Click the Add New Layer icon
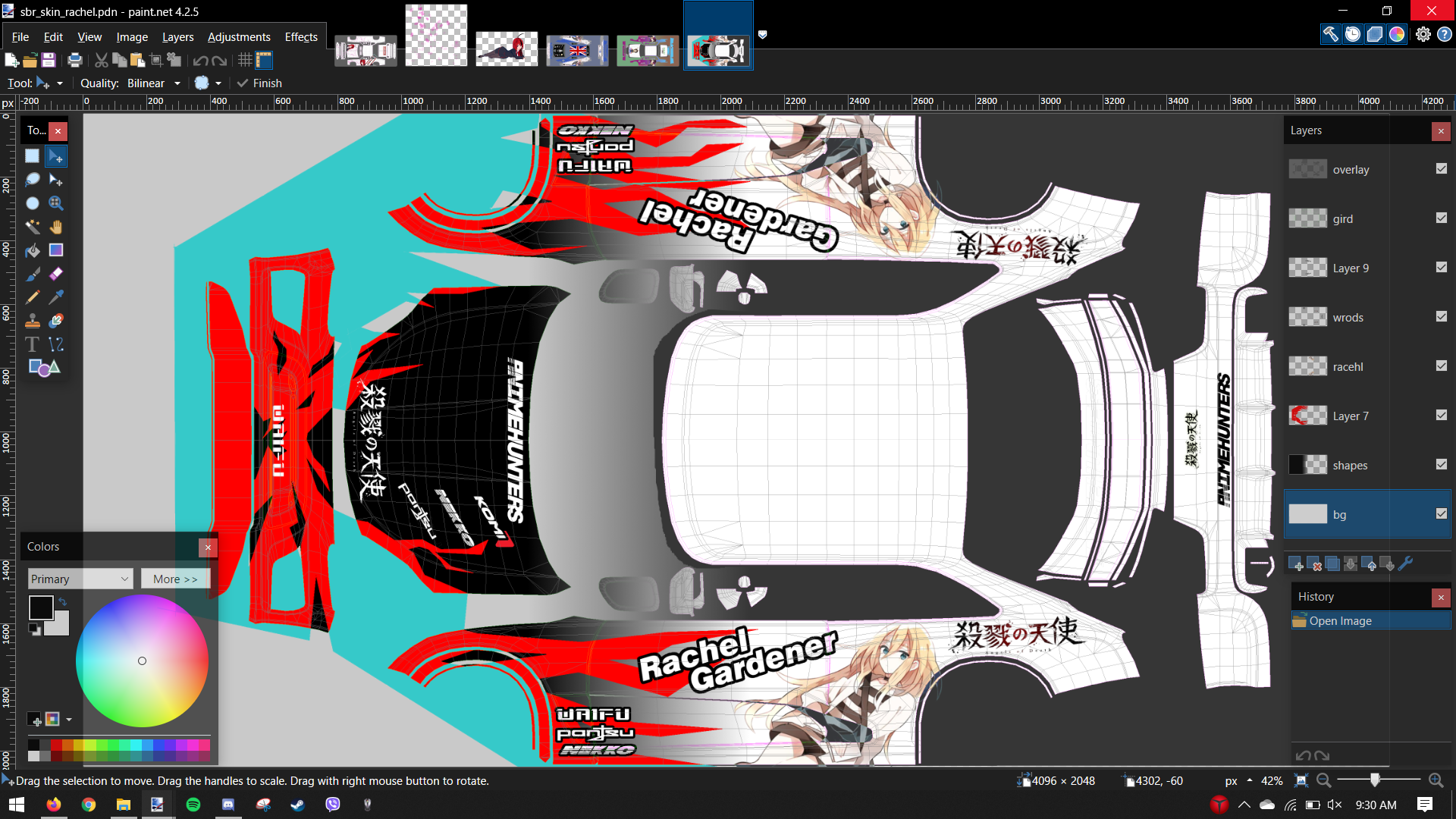1456x819 pixels. [x=1295, y=564]
